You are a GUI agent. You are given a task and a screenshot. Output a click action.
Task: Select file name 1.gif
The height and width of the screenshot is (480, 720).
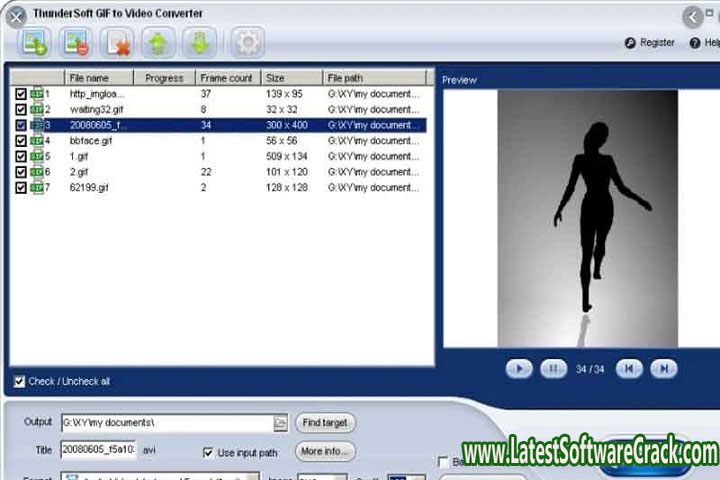pyautogui.click(x=79, y=157)
